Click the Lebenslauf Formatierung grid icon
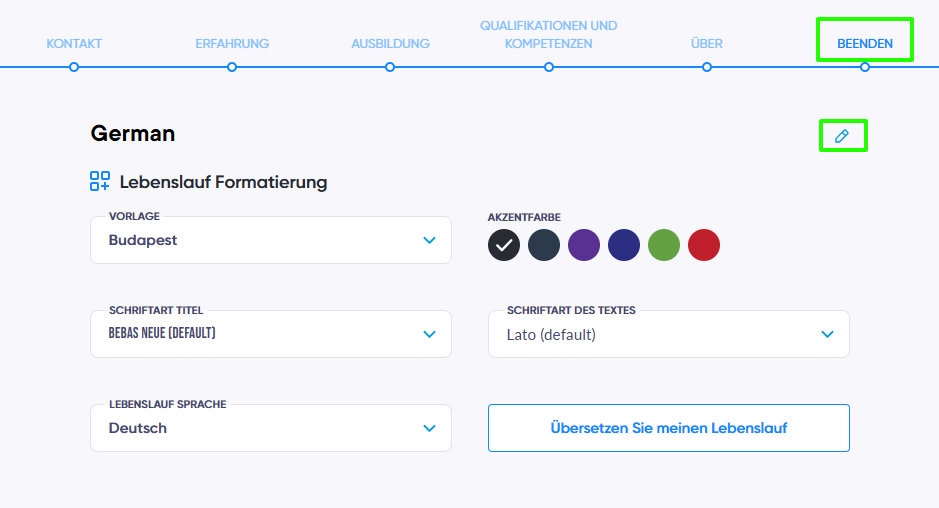The width and height of the screenshot is (939, 508). (x=100, y=181)
